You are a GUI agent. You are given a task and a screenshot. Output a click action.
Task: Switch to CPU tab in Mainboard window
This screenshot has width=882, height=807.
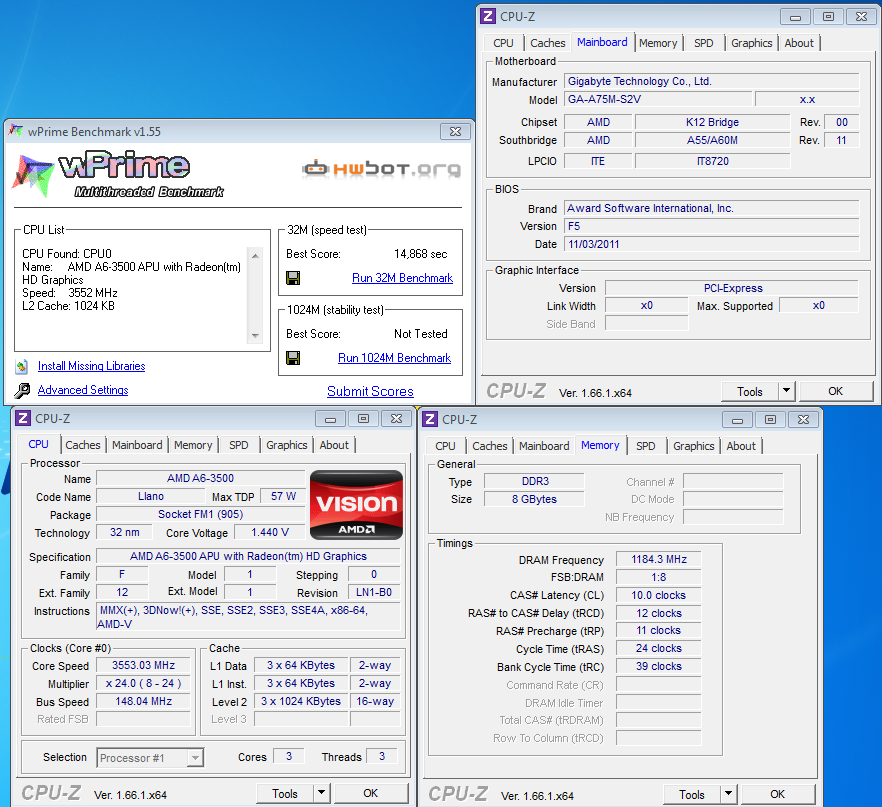coord(503,43)
